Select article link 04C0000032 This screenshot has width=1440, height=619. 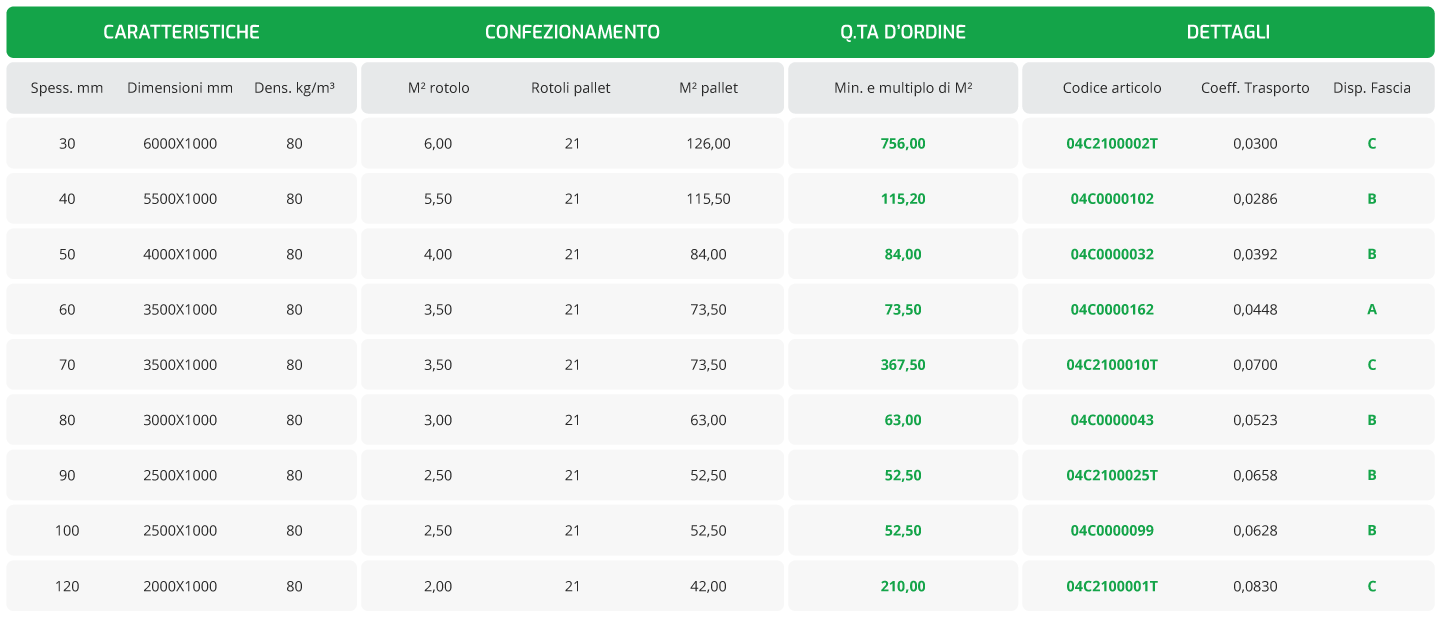point(1112,254)
